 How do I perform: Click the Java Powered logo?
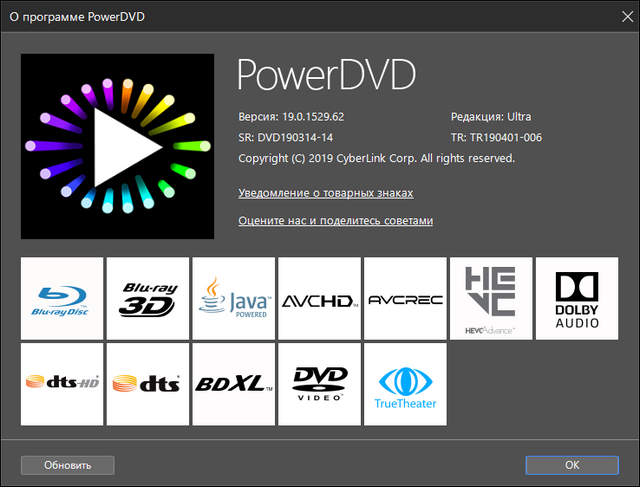tap(234, 297)
